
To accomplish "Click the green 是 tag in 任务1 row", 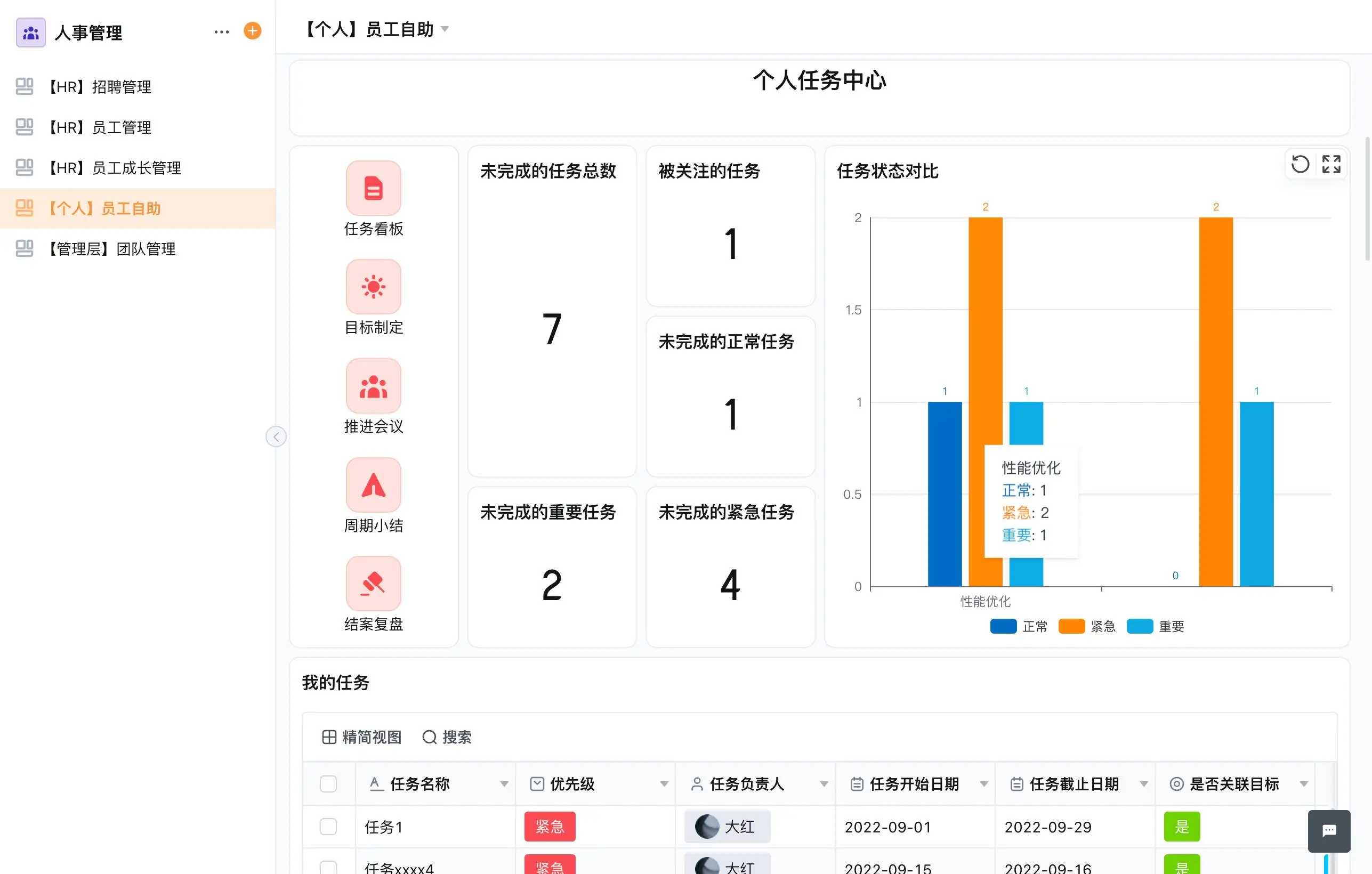I will point(1182,827).
